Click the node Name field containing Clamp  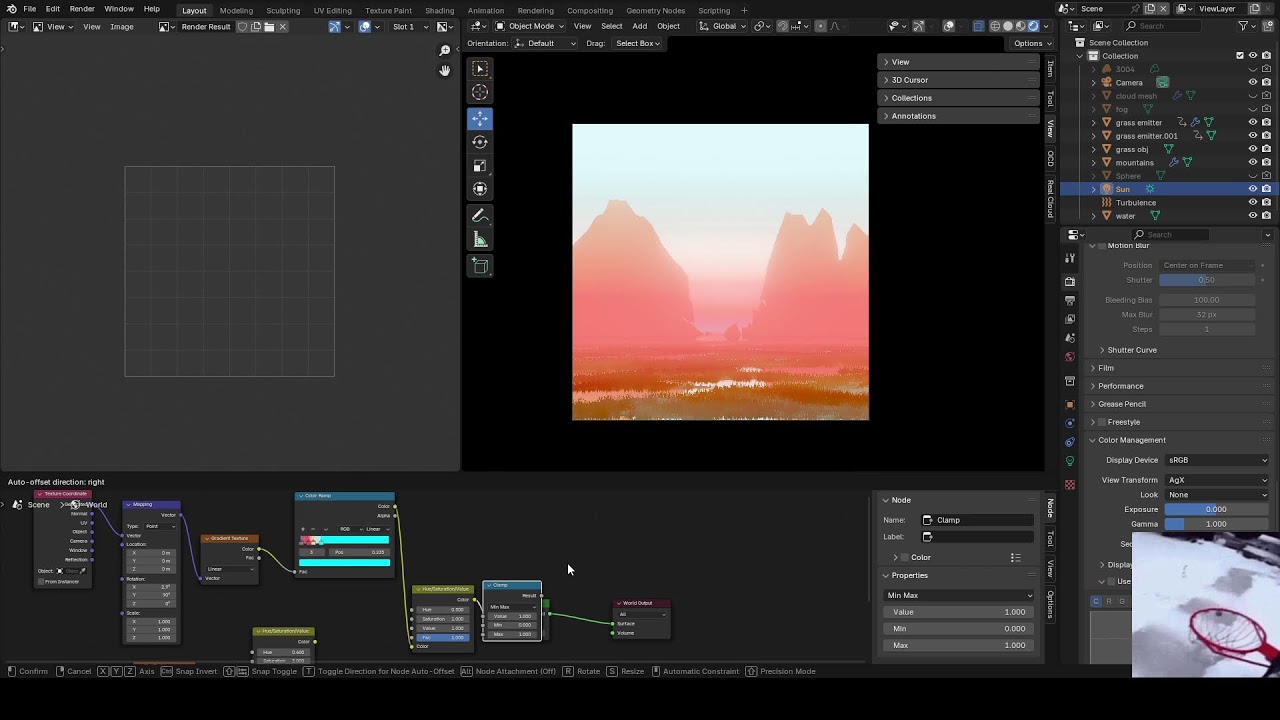point(977,520)
